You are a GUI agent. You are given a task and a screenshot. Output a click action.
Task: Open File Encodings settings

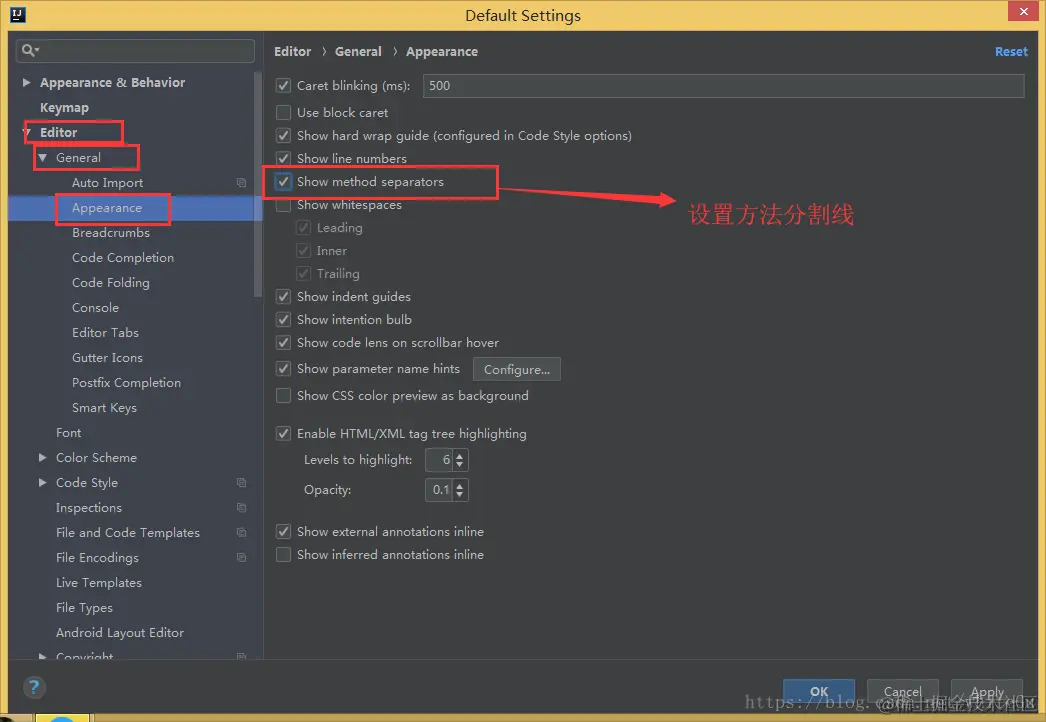click(x=97, y=557)
